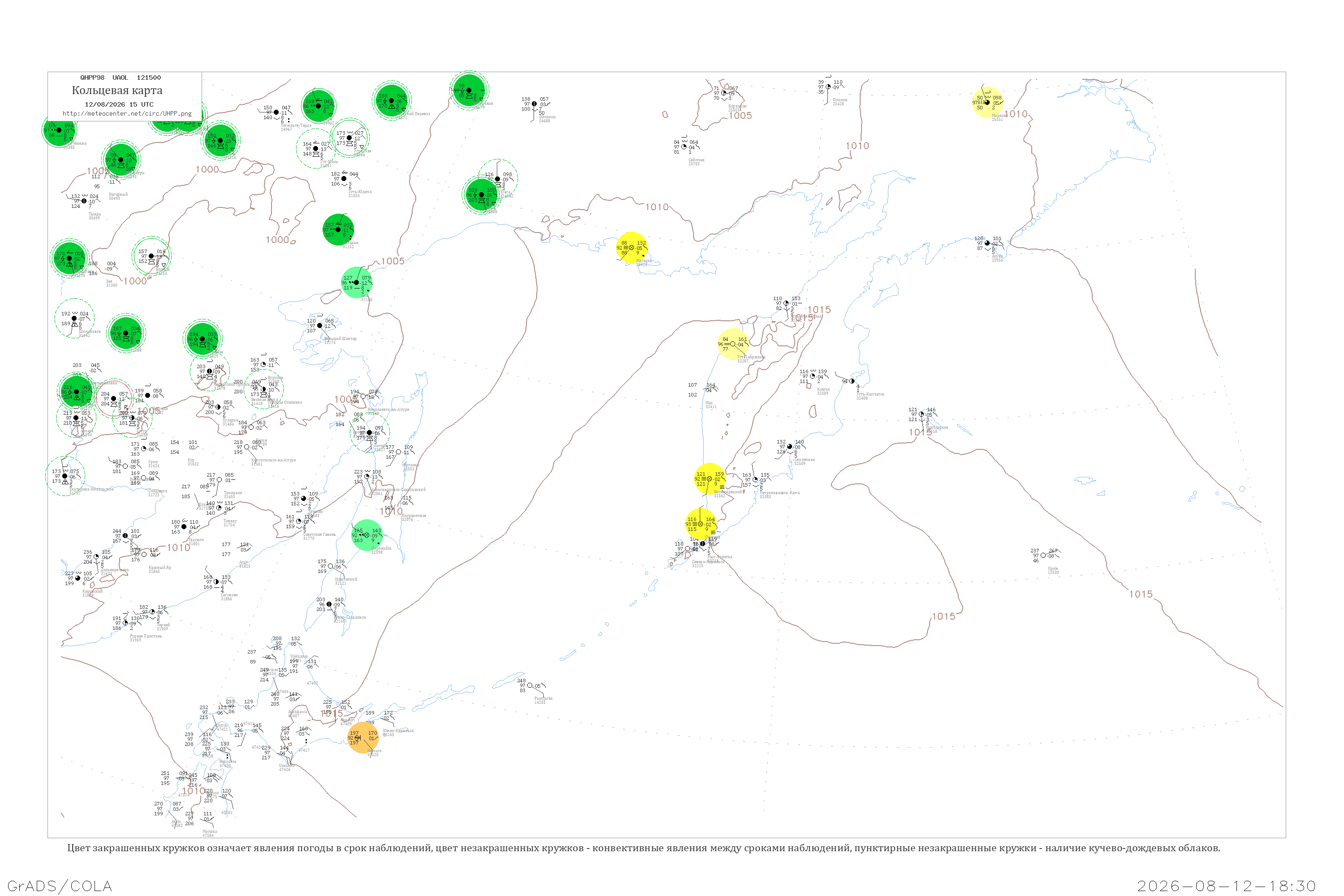
Task: Click the station label "Южно-Сахалинск 32150"
Action: (350, 619)
